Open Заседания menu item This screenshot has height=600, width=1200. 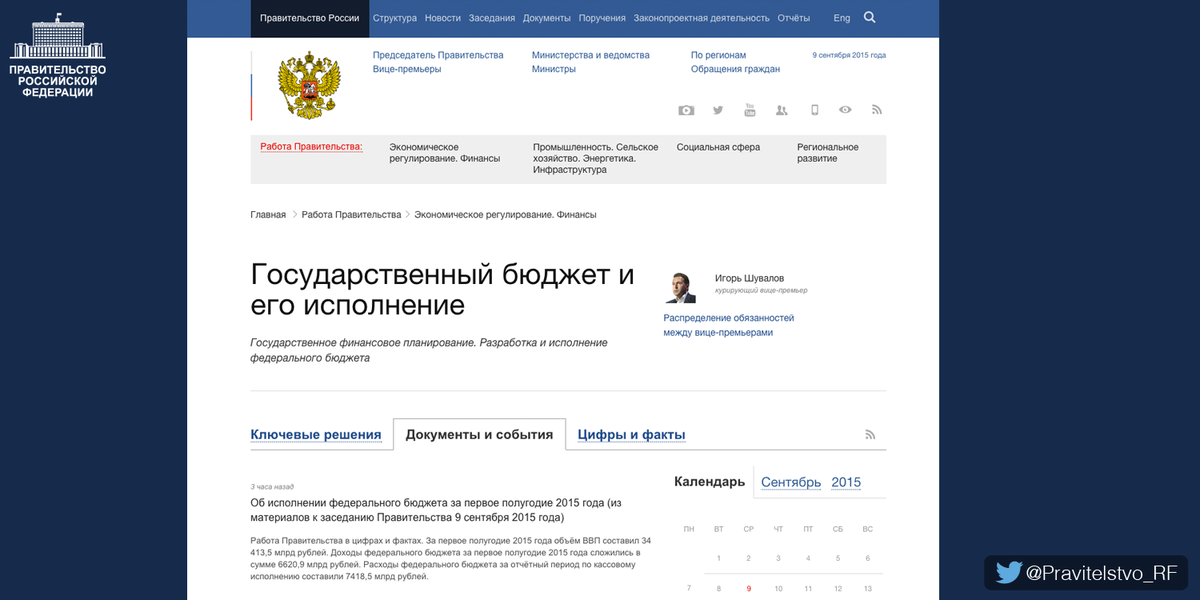click(x=492, y=18)
